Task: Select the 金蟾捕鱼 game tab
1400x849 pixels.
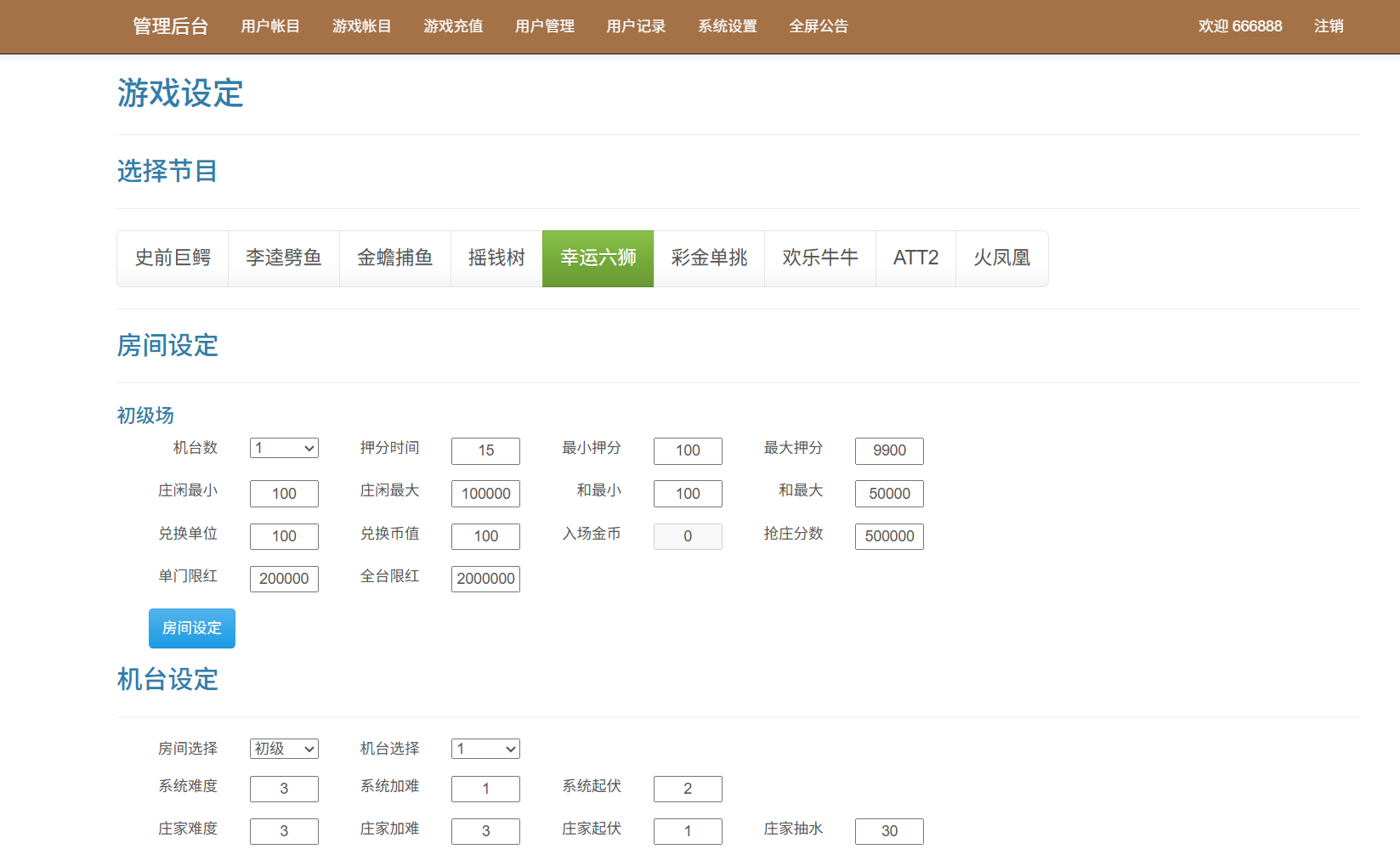Action: pos(395,258)
